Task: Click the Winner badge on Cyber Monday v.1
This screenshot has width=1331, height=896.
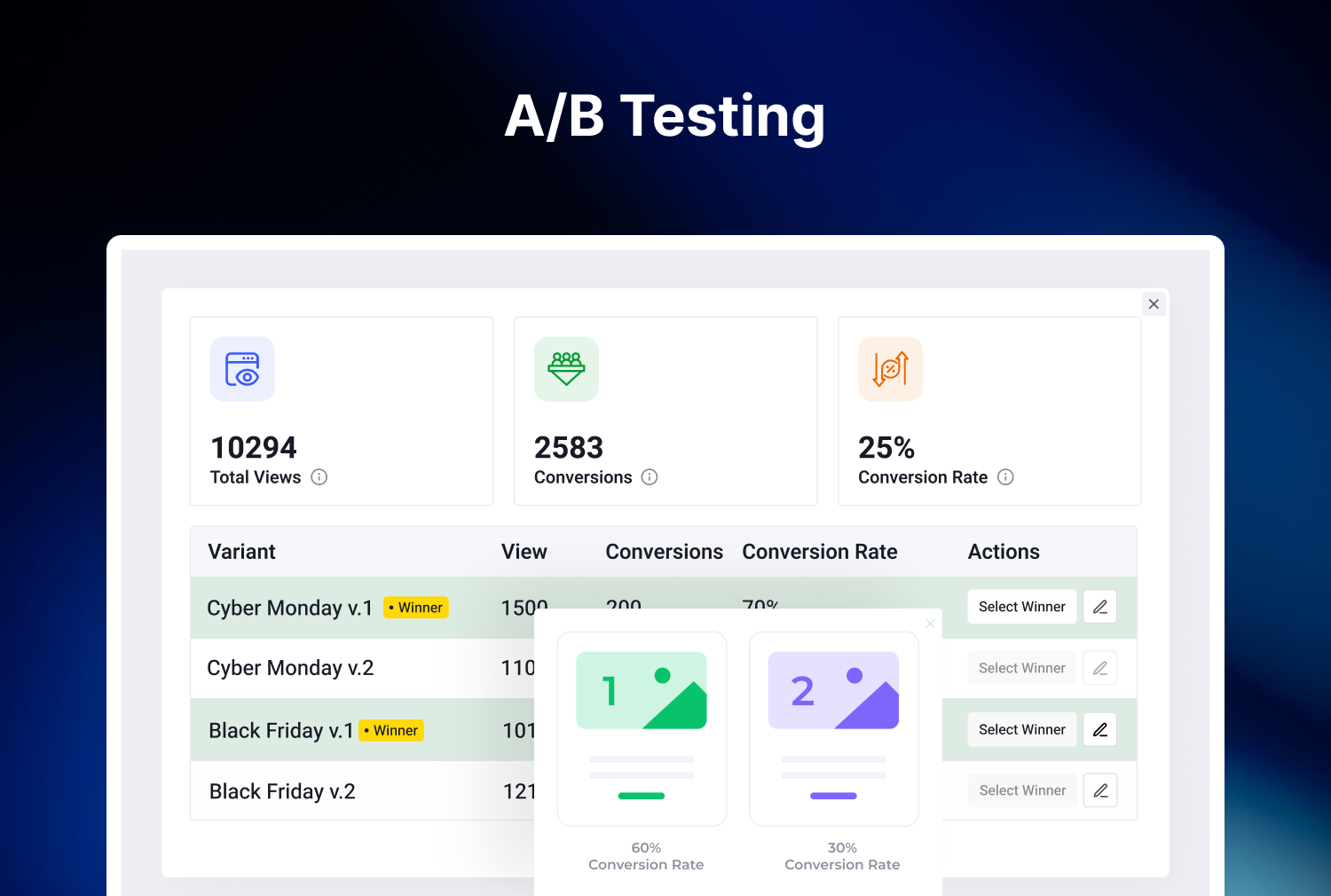Action: click(x=415, y=608)
